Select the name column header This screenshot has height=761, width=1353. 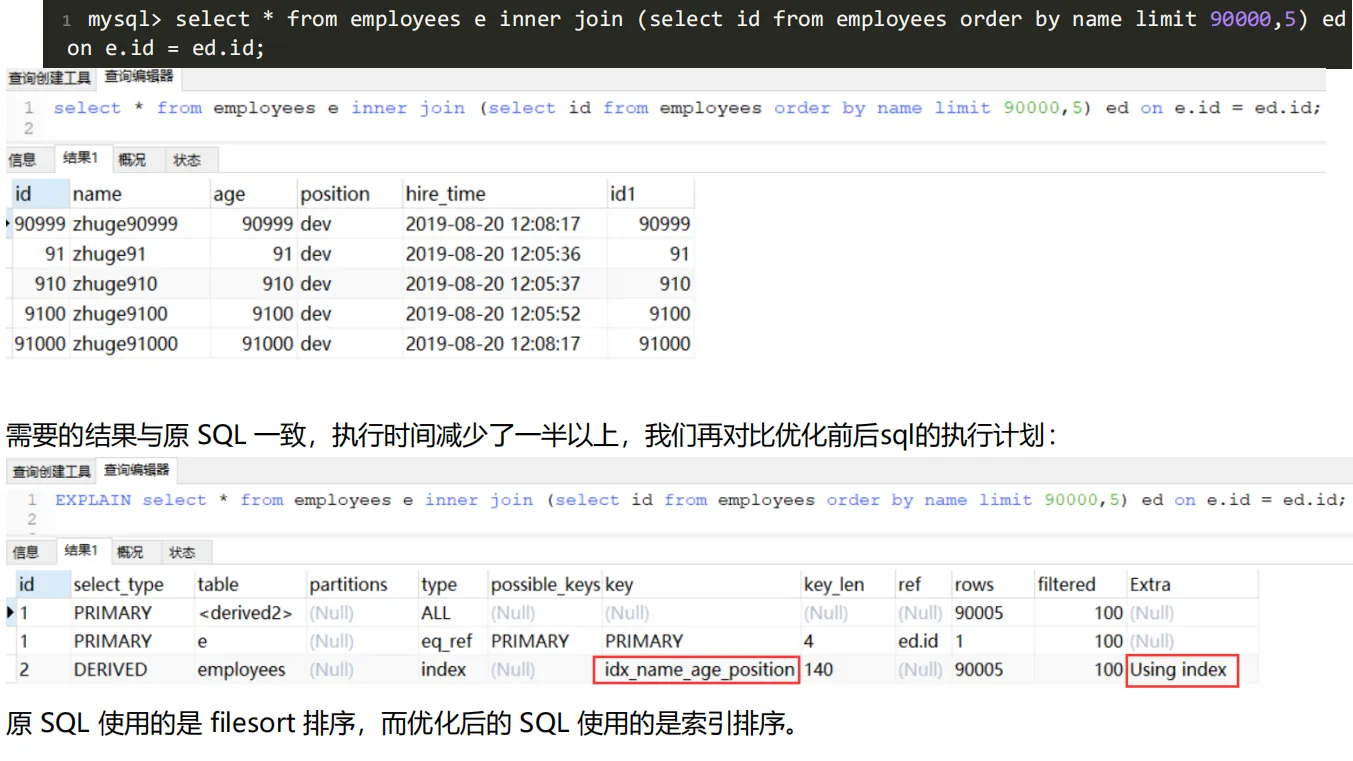click(x=139, y=194)
